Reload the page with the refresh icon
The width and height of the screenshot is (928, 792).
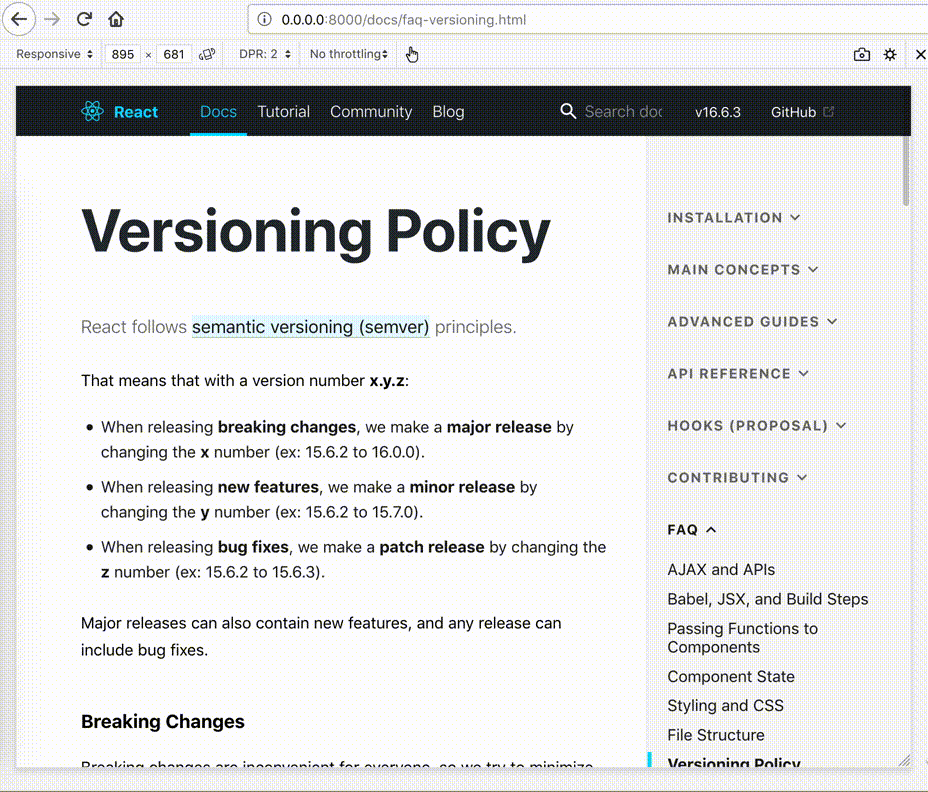coord(84,20)
